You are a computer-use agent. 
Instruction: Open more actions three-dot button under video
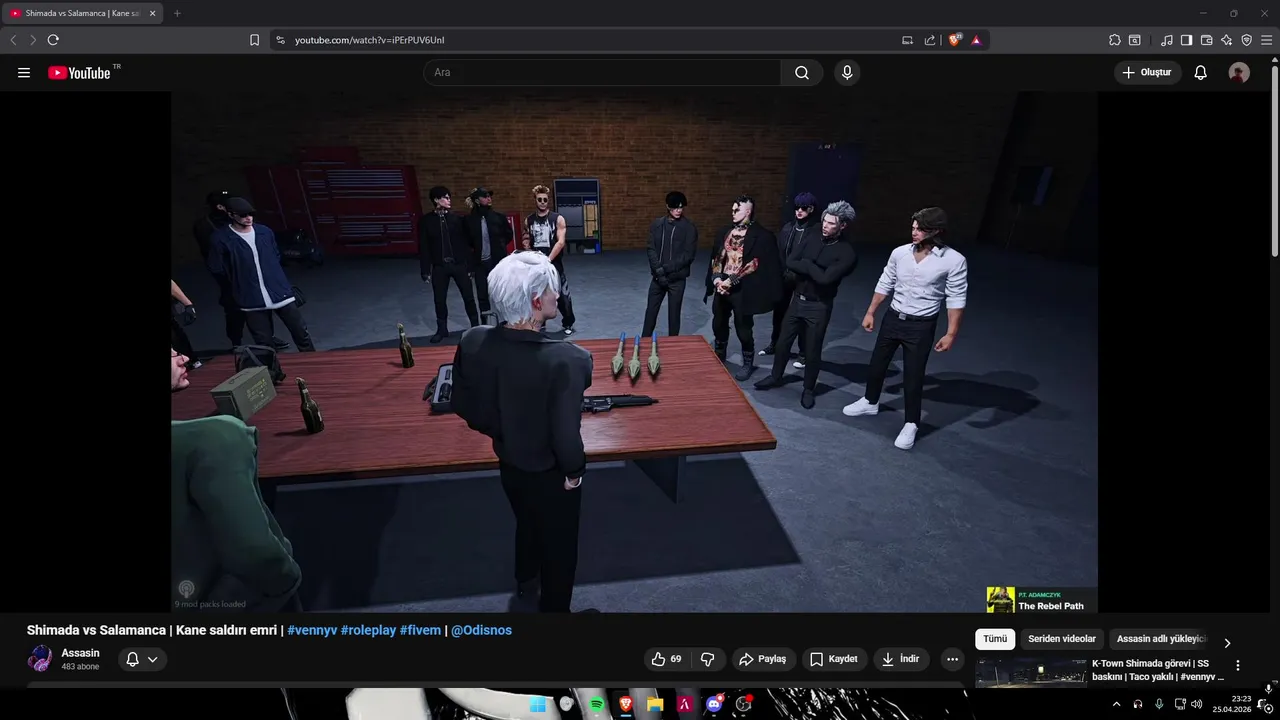coord(952,659)
